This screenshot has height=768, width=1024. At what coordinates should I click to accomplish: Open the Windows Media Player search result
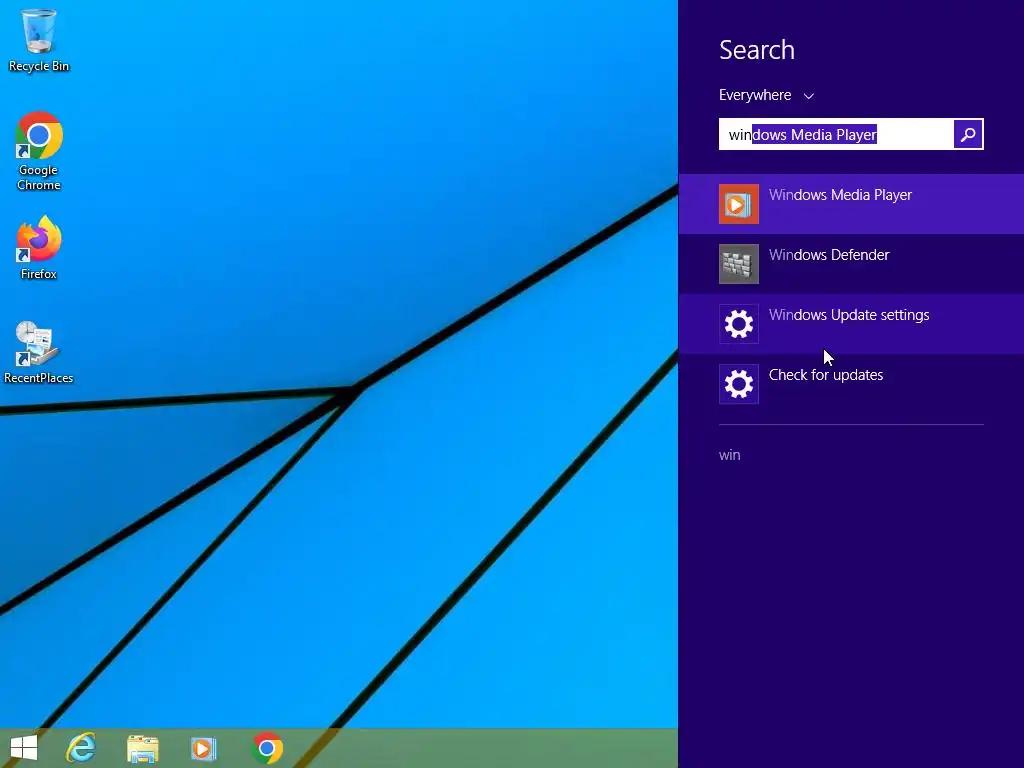[x=851, y=204]
